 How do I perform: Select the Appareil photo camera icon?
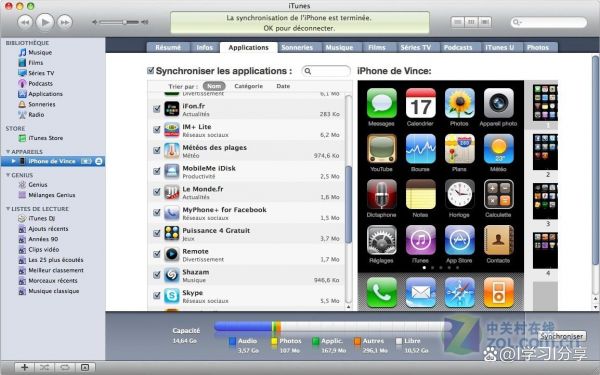coord(499,103)
